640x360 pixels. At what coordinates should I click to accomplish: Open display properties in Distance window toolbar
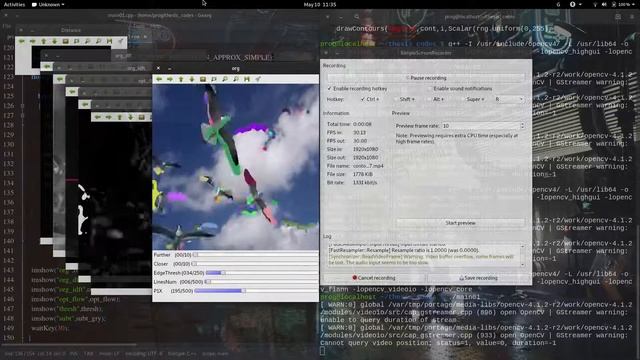[120, 41]
